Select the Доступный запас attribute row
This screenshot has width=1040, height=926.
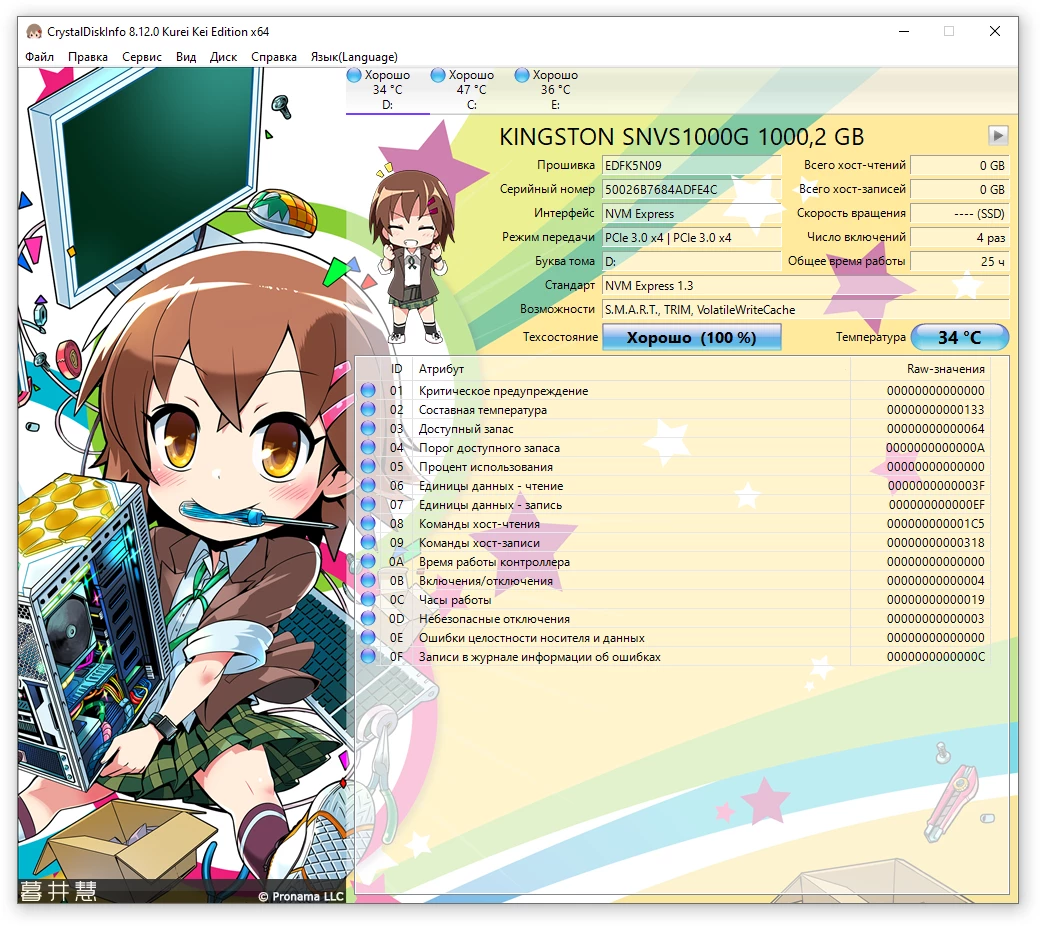[673, 429]
